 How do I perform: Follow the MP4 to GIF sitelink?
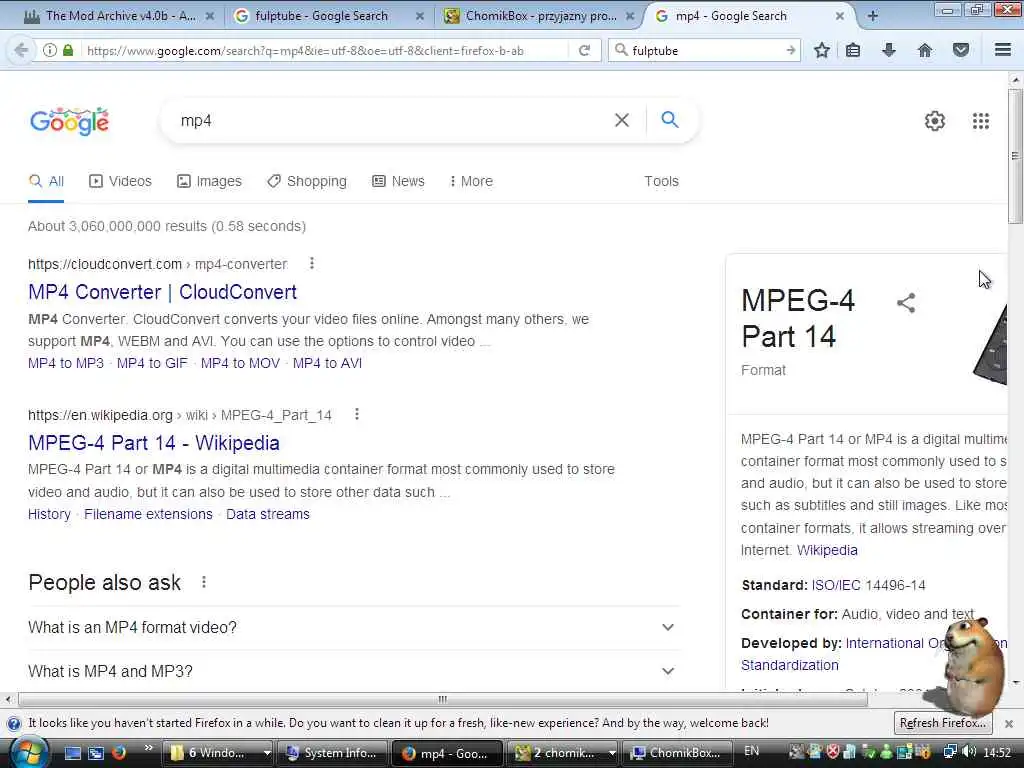point(152,363)
